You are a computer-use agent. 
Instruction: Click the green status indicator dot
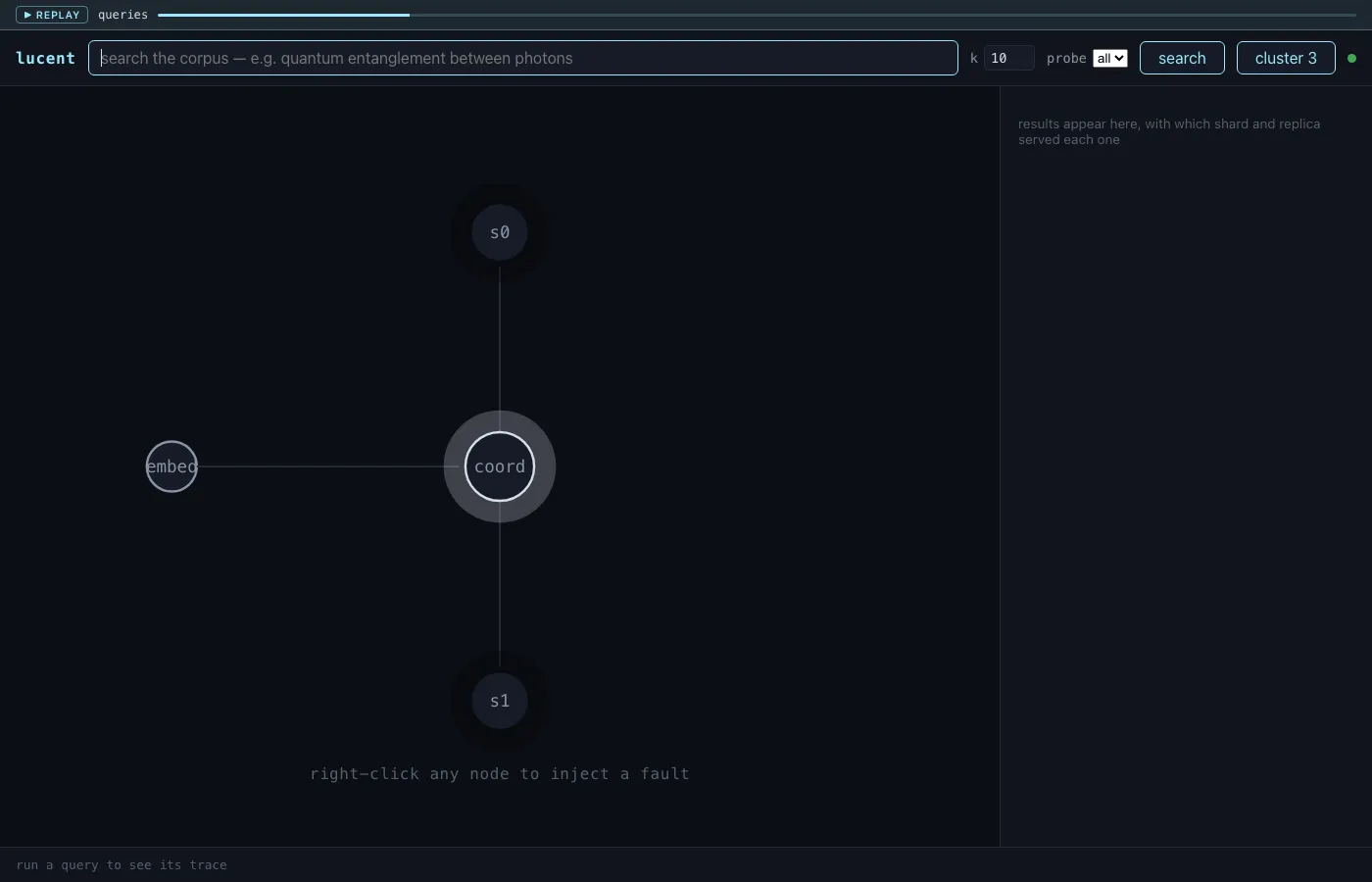(1352, 58)
